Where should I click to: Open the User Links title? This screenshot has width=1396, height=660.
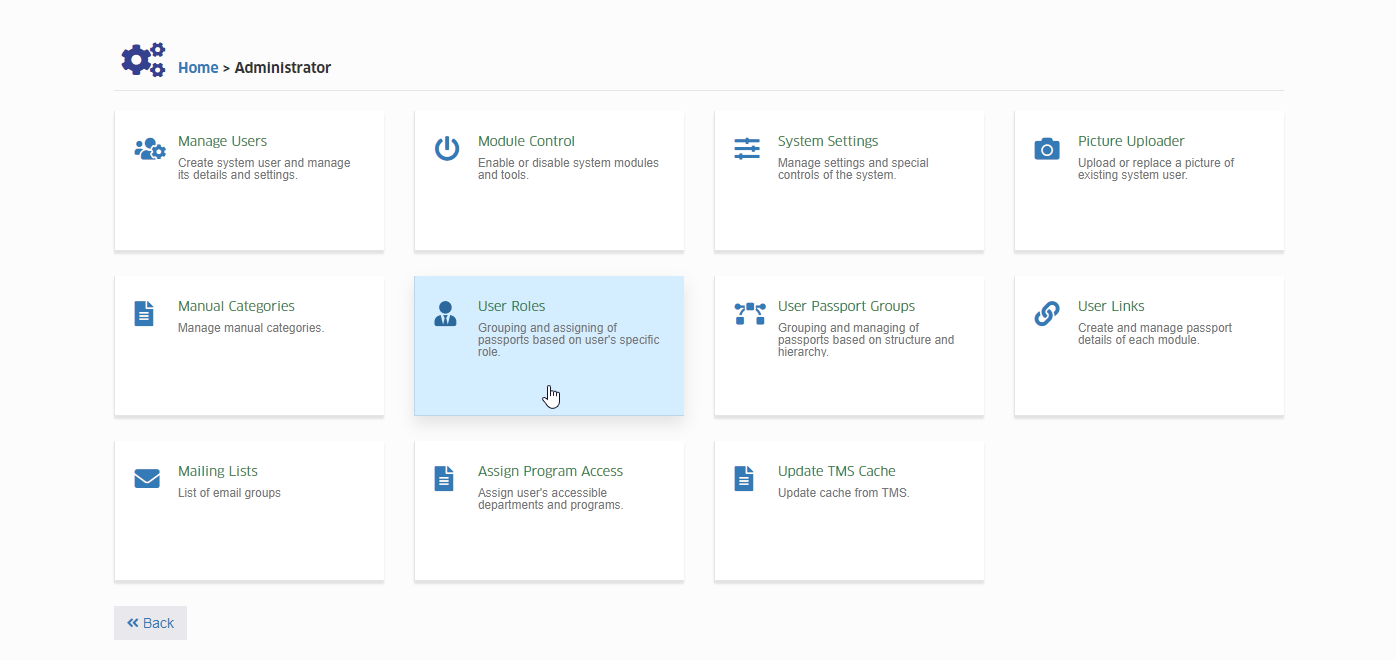pos(1111,306)
